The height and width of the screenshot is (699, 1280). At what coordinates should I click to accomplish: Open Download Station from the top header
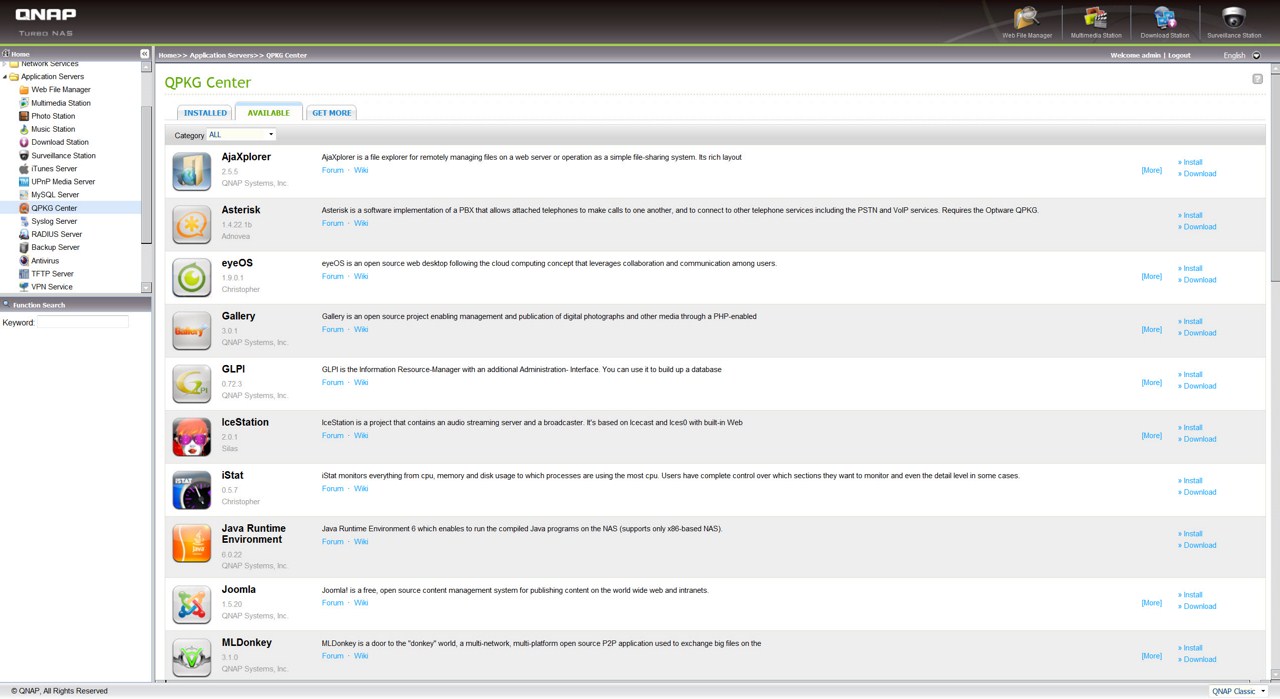1165,22
